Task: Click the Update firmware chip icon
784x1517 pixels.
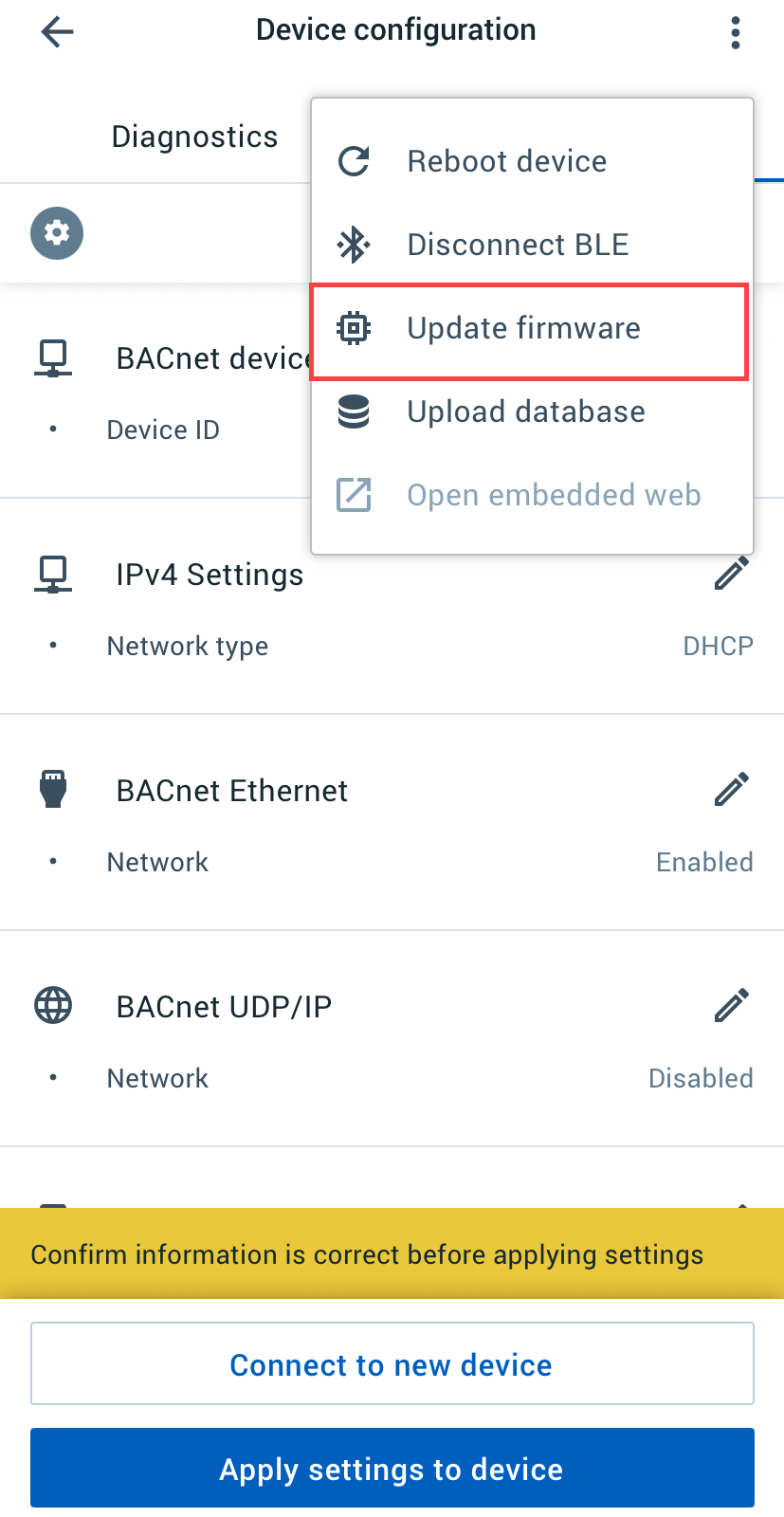Action: (353, 328)
